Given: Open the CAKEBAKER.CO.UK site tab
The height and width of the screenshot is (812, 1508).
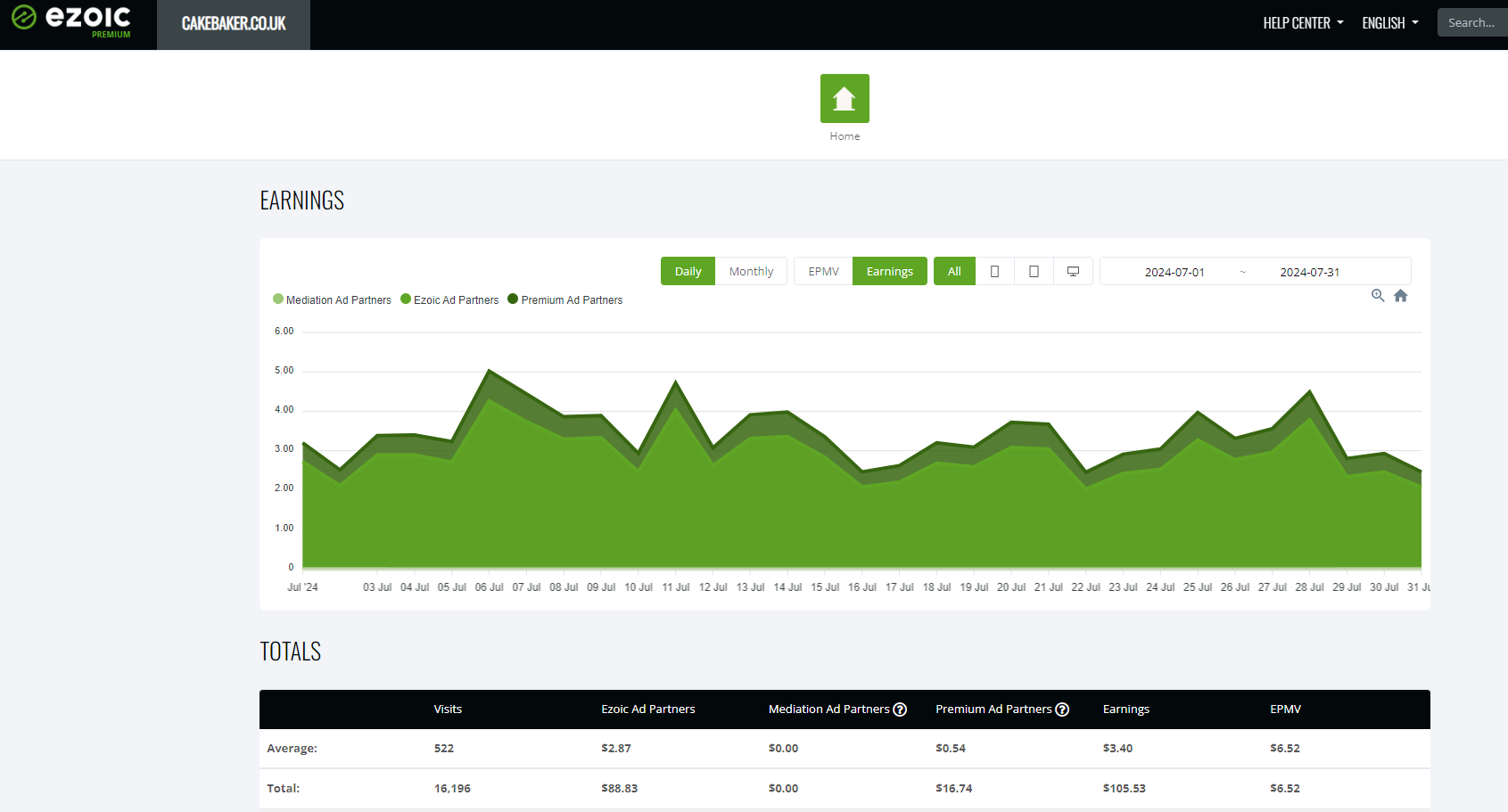Looking at the screenshot, I should (234, 24).
